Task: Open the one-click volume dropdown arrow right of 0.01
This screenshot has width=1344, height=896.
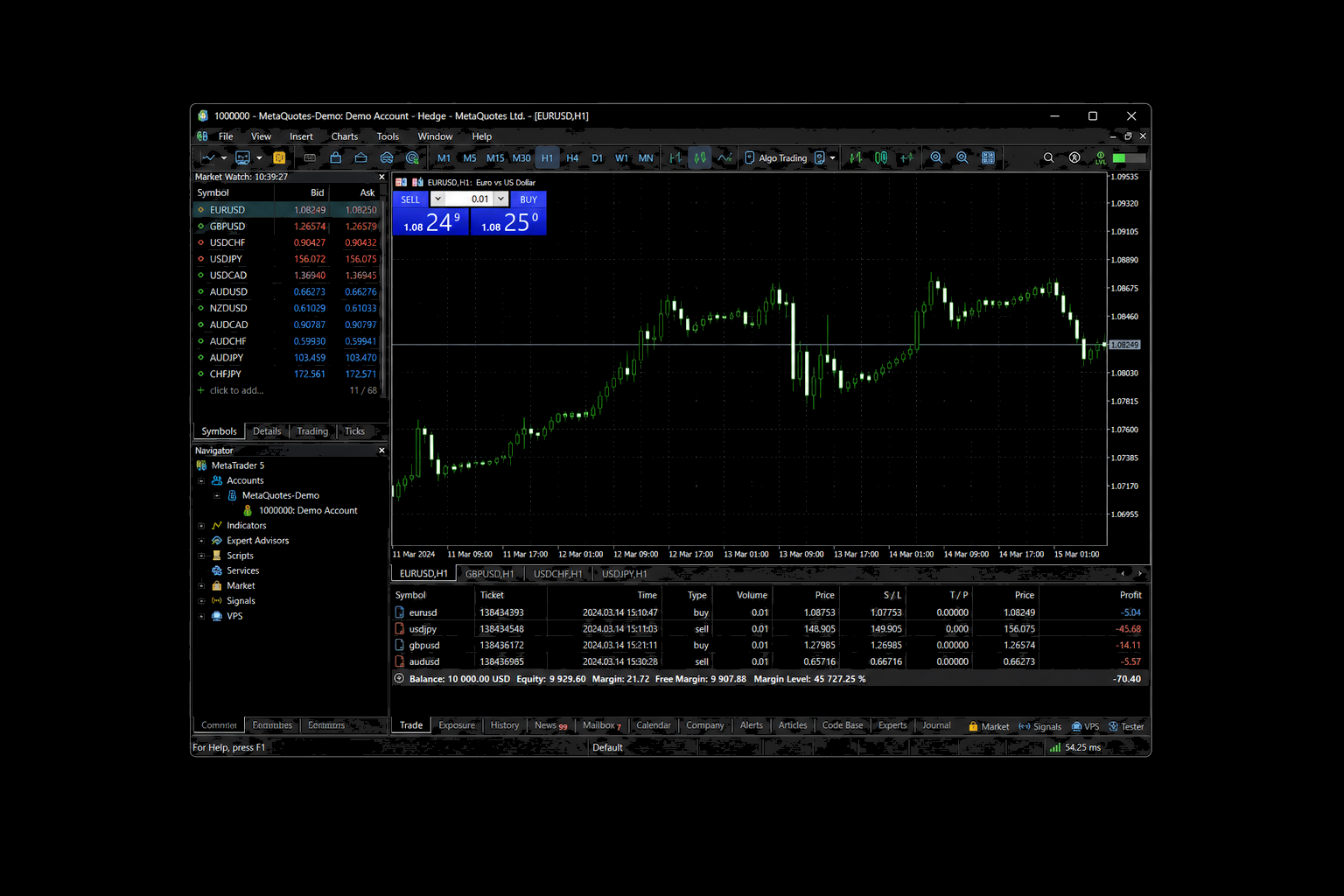Action: [501, 199]
